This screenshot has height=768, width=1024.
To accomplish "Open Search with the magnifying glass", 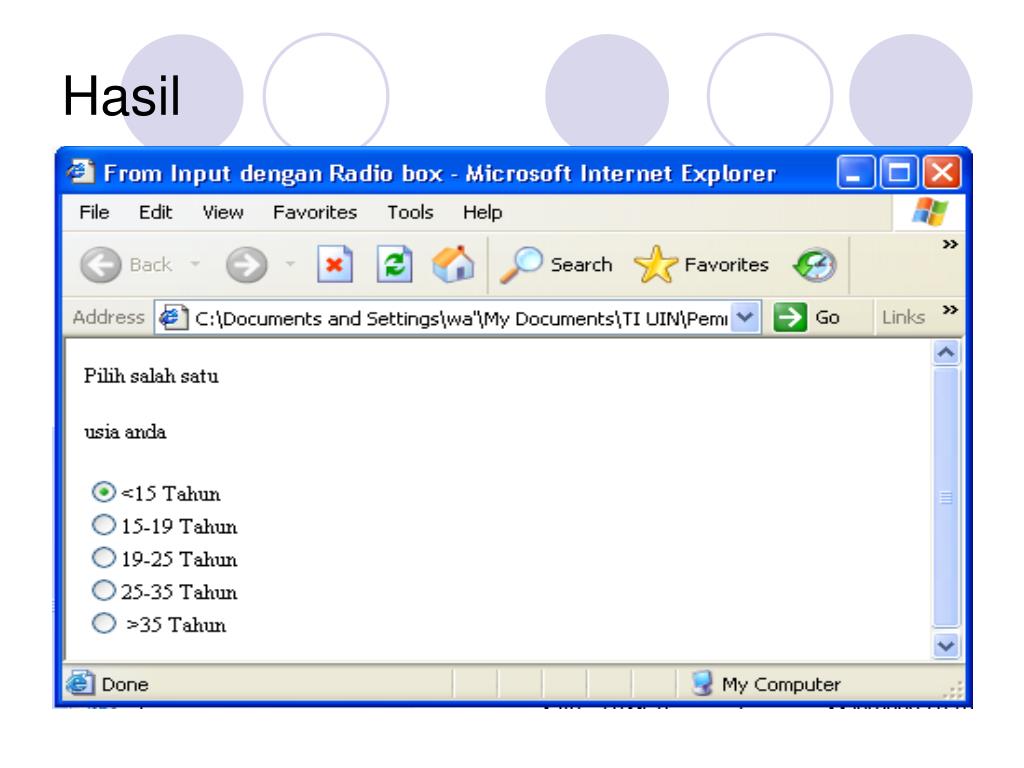I will (x=520, y=264).
